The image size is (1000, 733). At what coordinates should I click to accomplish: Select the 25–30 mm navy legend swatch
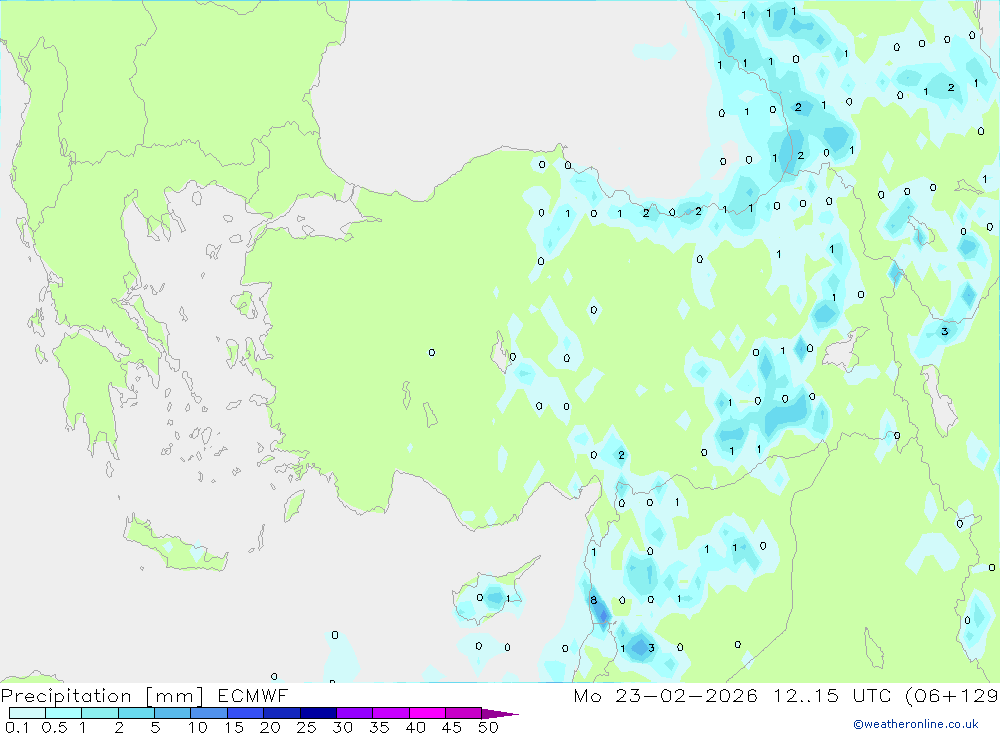318,713
